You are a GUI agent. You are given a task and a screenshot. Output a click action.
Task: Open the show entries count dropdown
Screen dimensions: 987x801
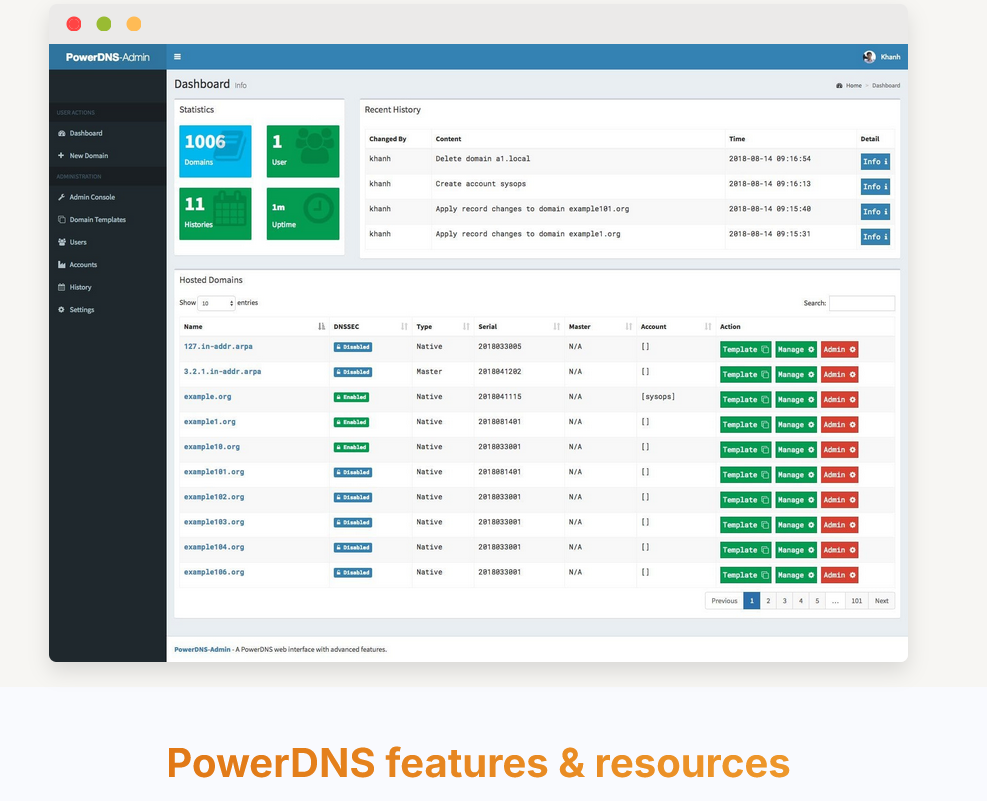pos(216,303)
